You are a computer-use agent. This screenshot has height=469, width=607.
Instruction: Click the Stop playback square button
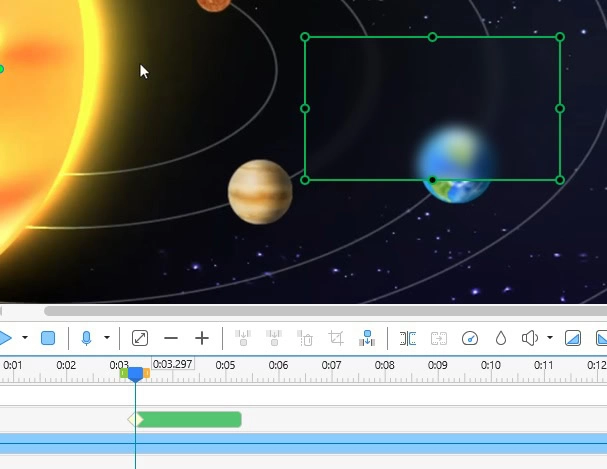pyautogui.click(x=48, y=338)
